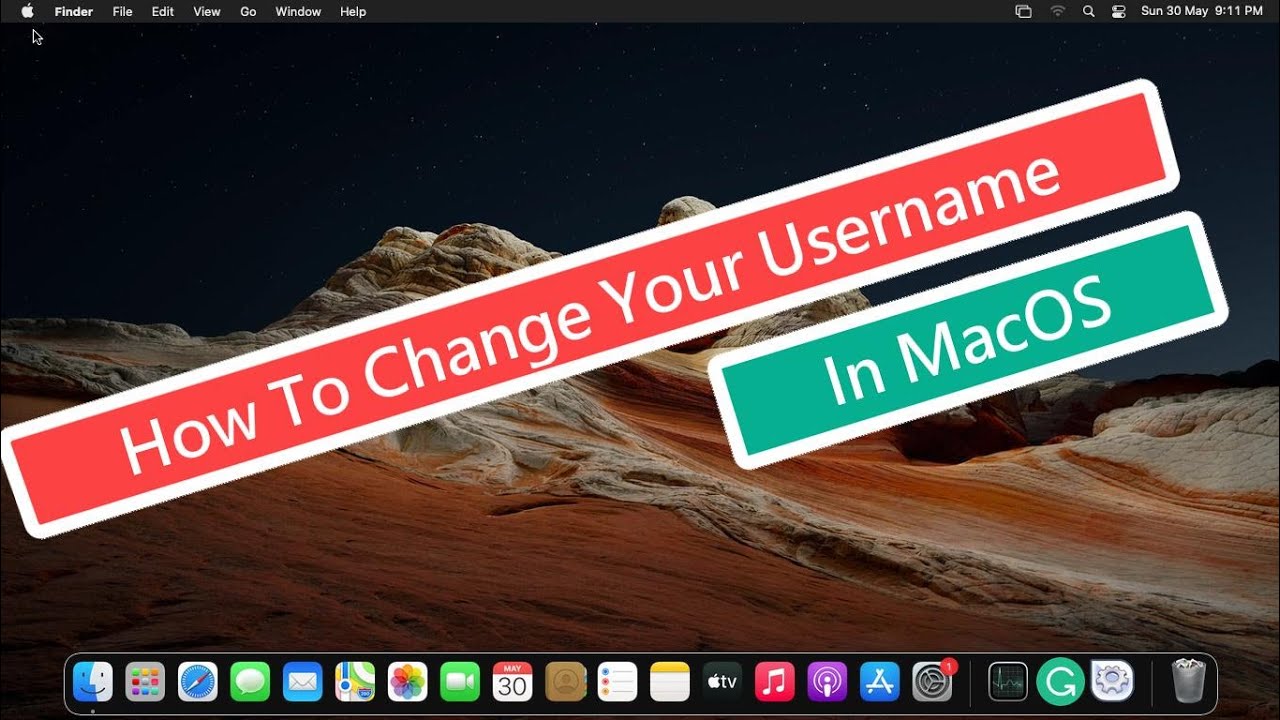Open the Finder menu

click(x=74, y=11)
